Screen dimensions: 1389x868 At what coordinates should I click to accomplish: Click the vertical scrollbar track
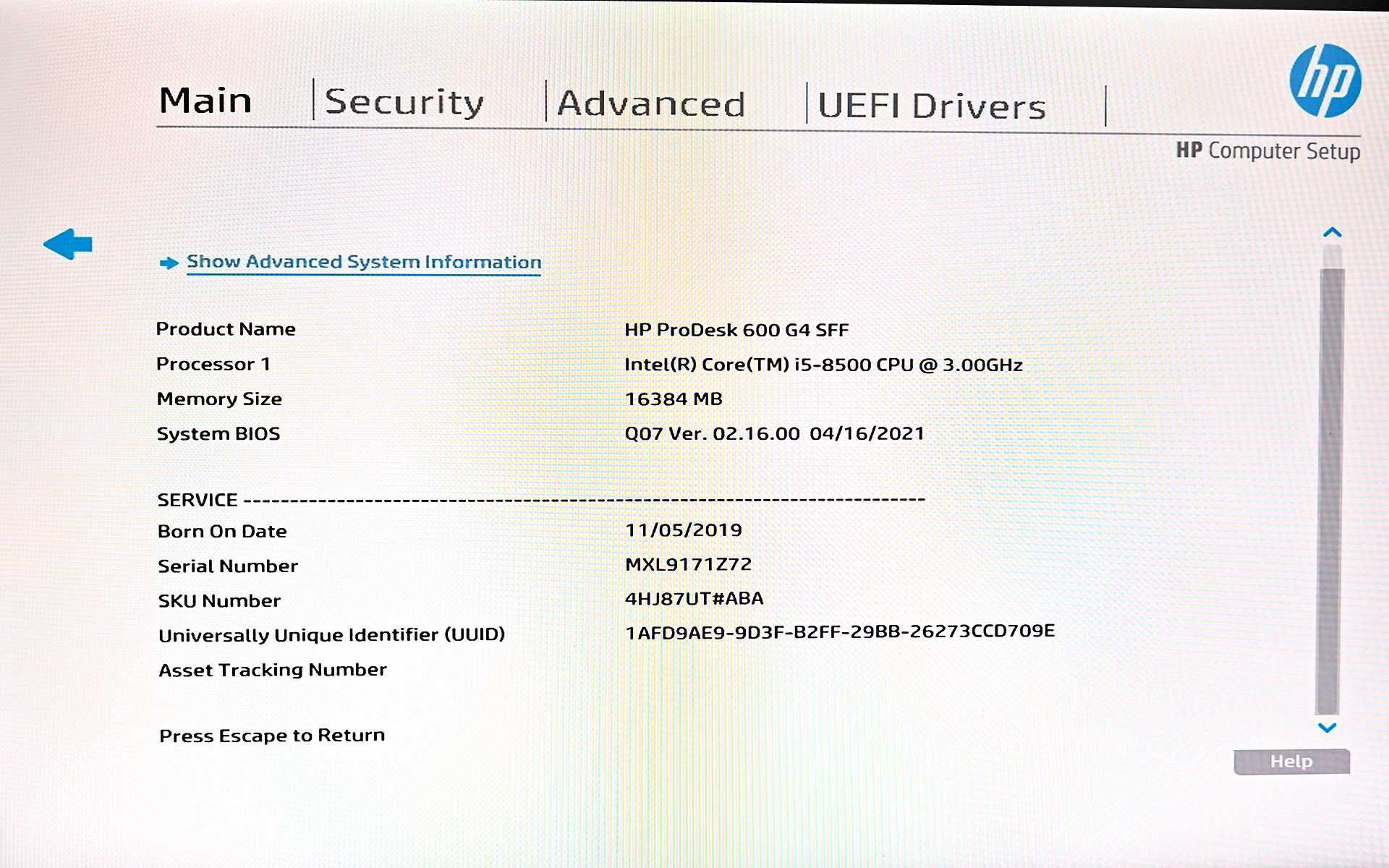coord(1329,481)
